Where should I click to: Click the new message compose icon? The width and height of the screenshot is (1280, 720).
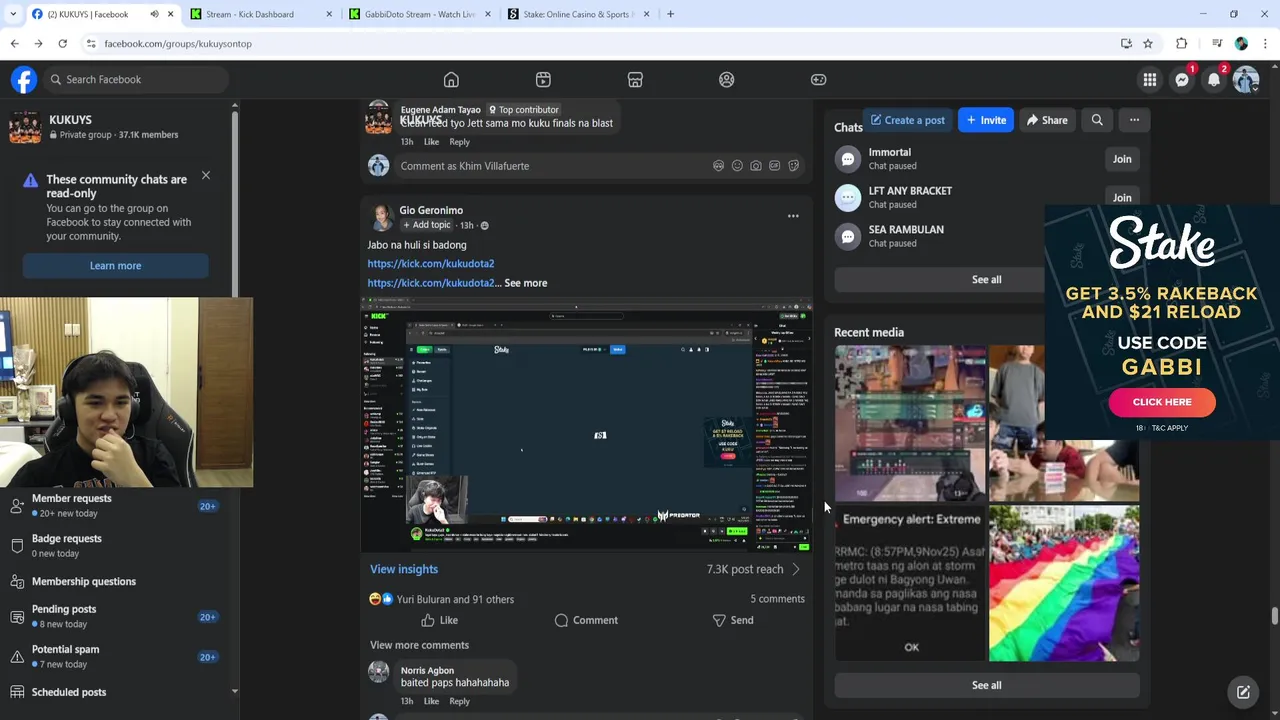(x=1243, y=692)
